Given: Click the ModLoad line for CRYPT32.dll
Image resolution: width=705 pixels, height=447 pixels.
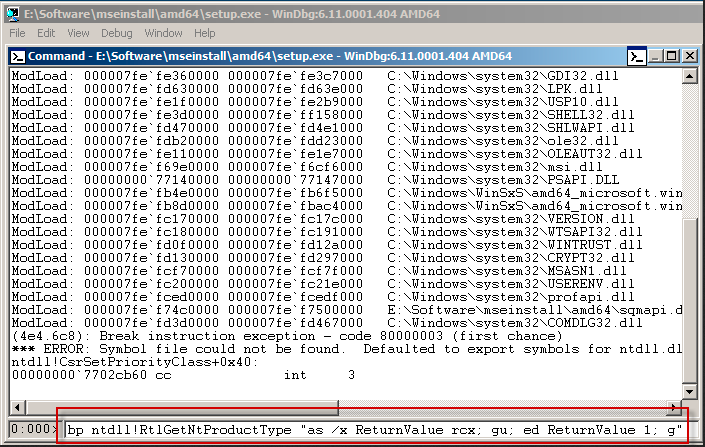Looking at the screenshot, I should pyautogui.click(x=323, y=258).
